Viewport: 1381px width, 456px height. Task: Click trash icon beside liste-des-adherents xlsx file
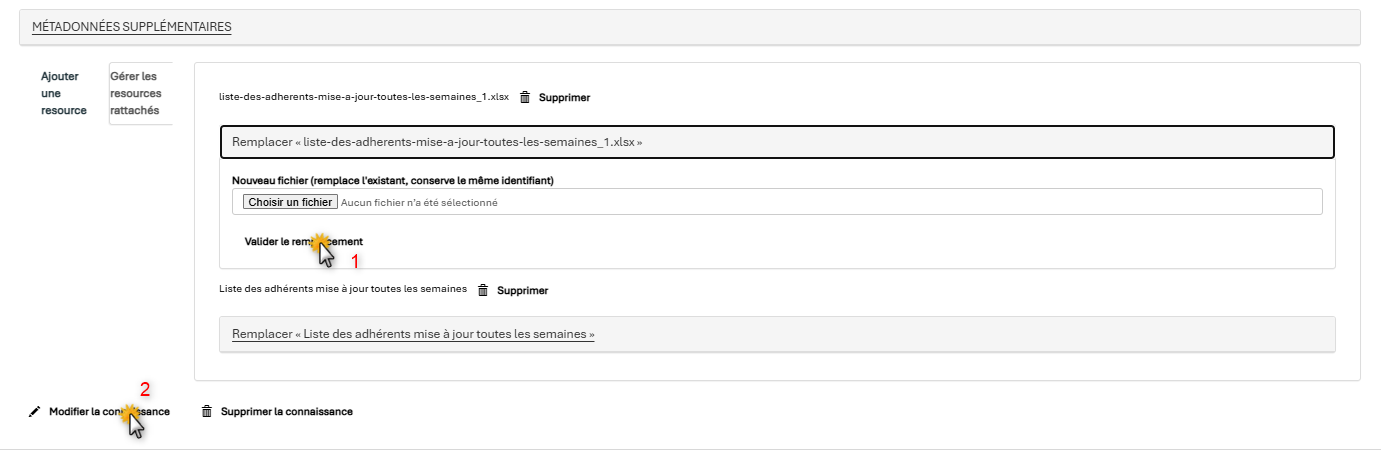tap(525, 98)
